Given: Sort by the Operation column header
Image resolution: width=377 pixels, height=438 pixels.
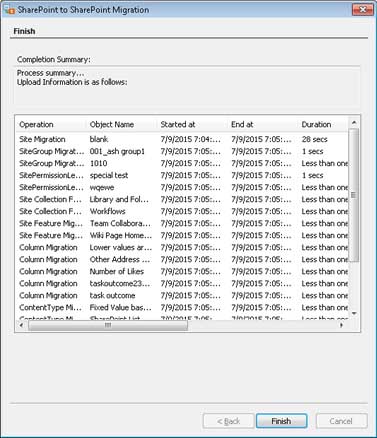Looking at the screenshot, I should tap(36, 125).
